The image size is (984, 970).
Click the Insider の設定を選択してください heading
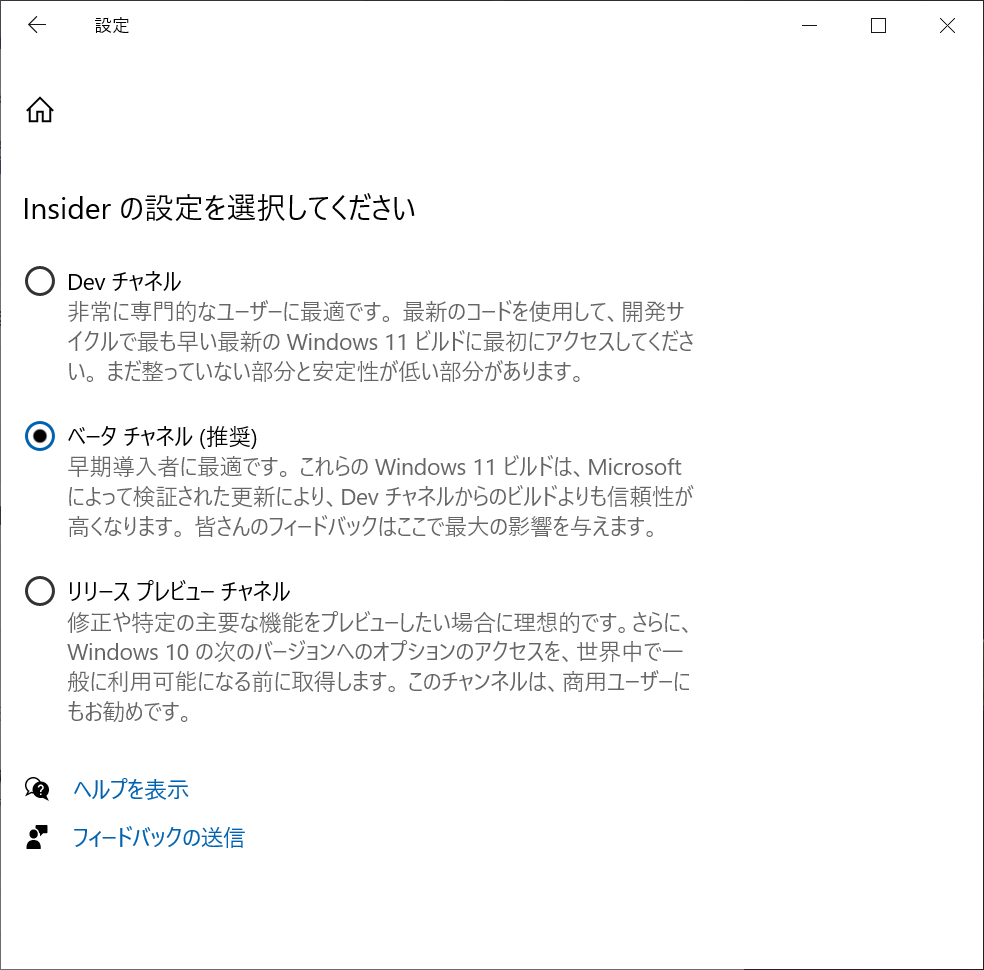click(219, 208)
